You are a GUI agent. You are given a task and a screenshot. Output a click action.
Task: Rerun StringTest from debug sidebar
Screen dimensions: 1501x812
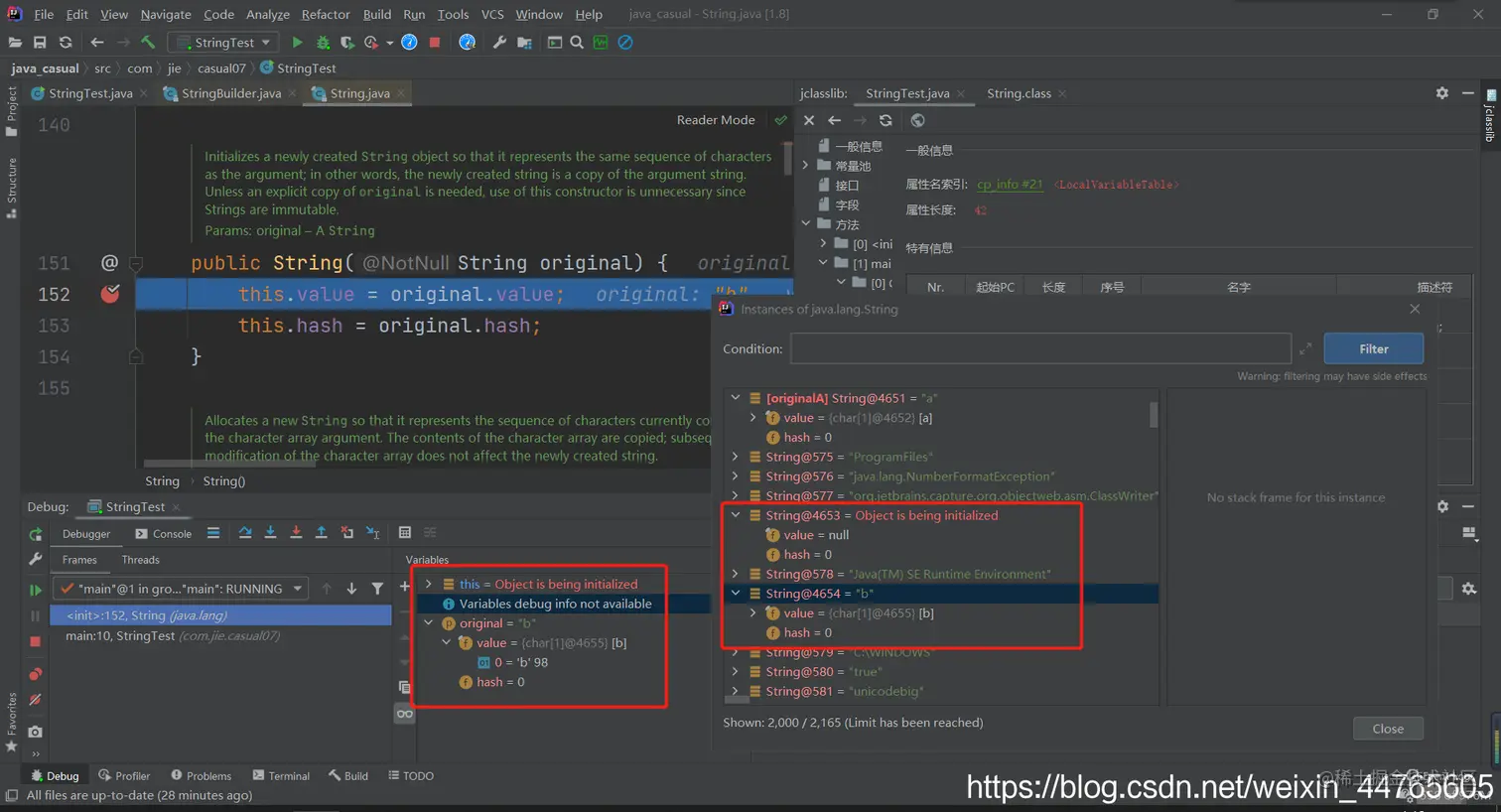(36, 534)
